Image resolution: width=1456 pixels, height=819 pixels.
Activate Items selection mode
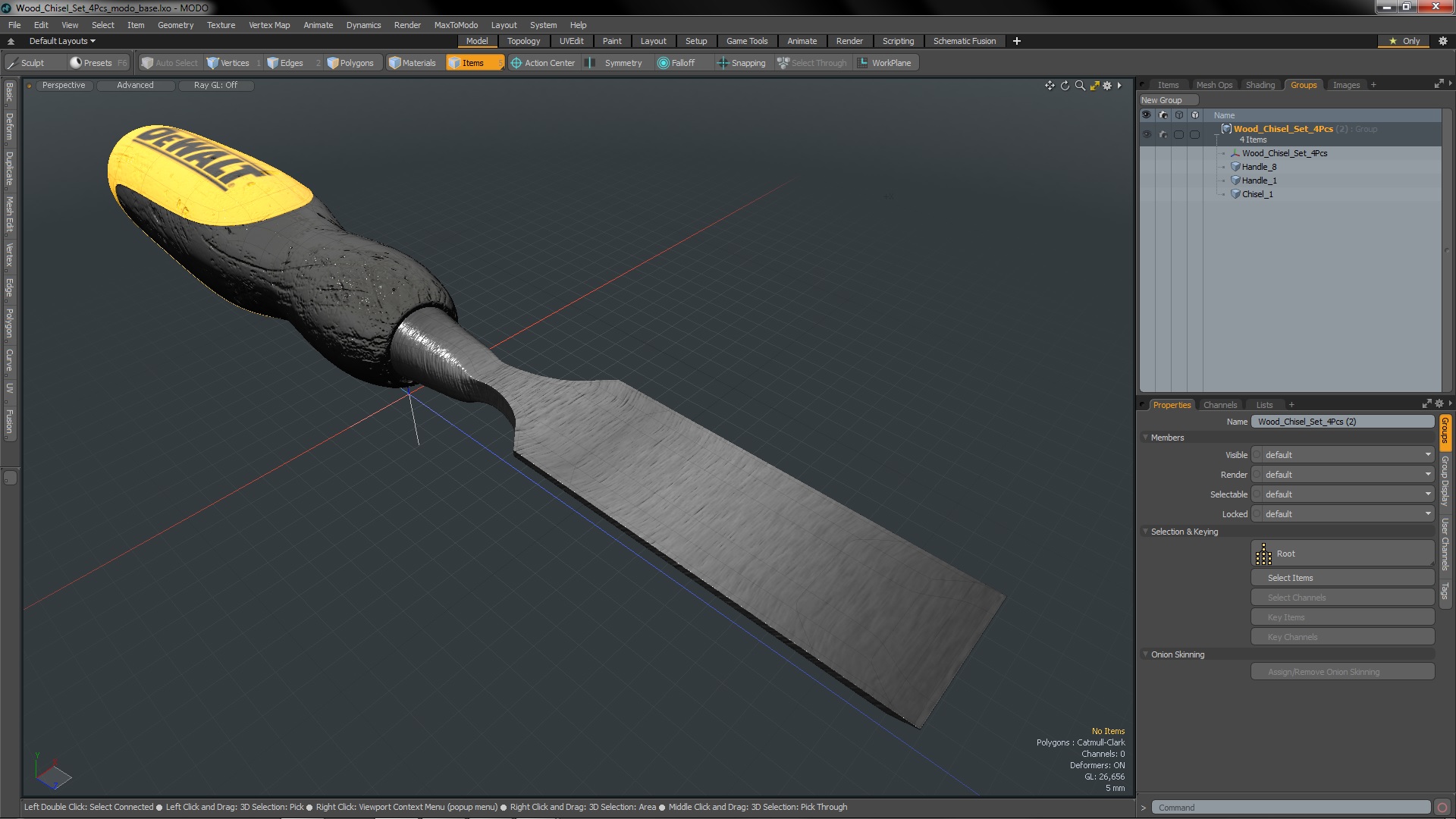[474, 63]
